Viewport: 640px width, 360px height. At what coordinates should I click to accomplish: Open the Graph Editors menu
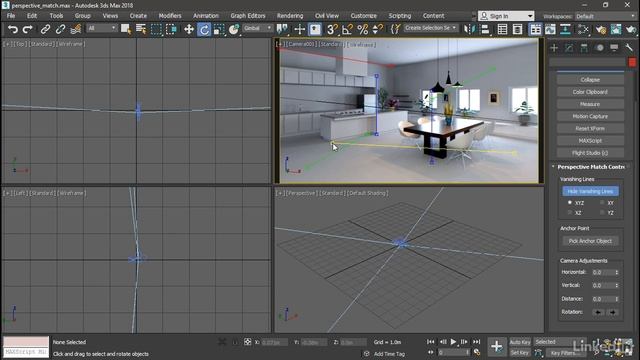point(248,16)
